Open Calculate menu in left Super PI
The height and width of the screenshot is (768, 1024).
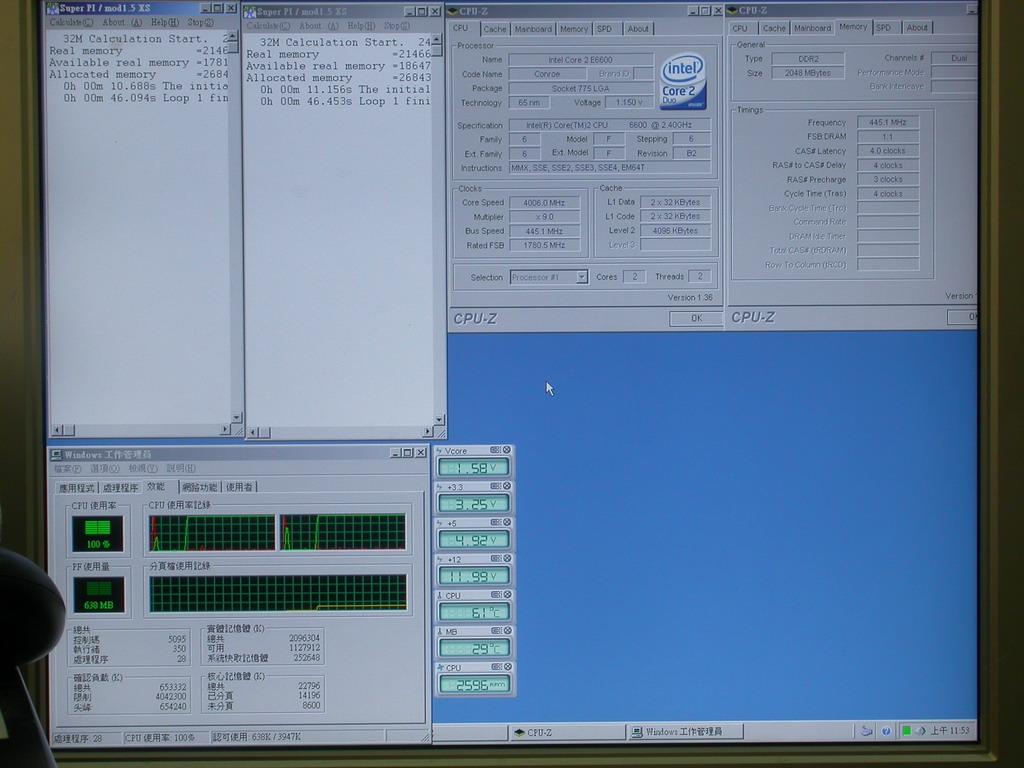click(x=71, y=22)
